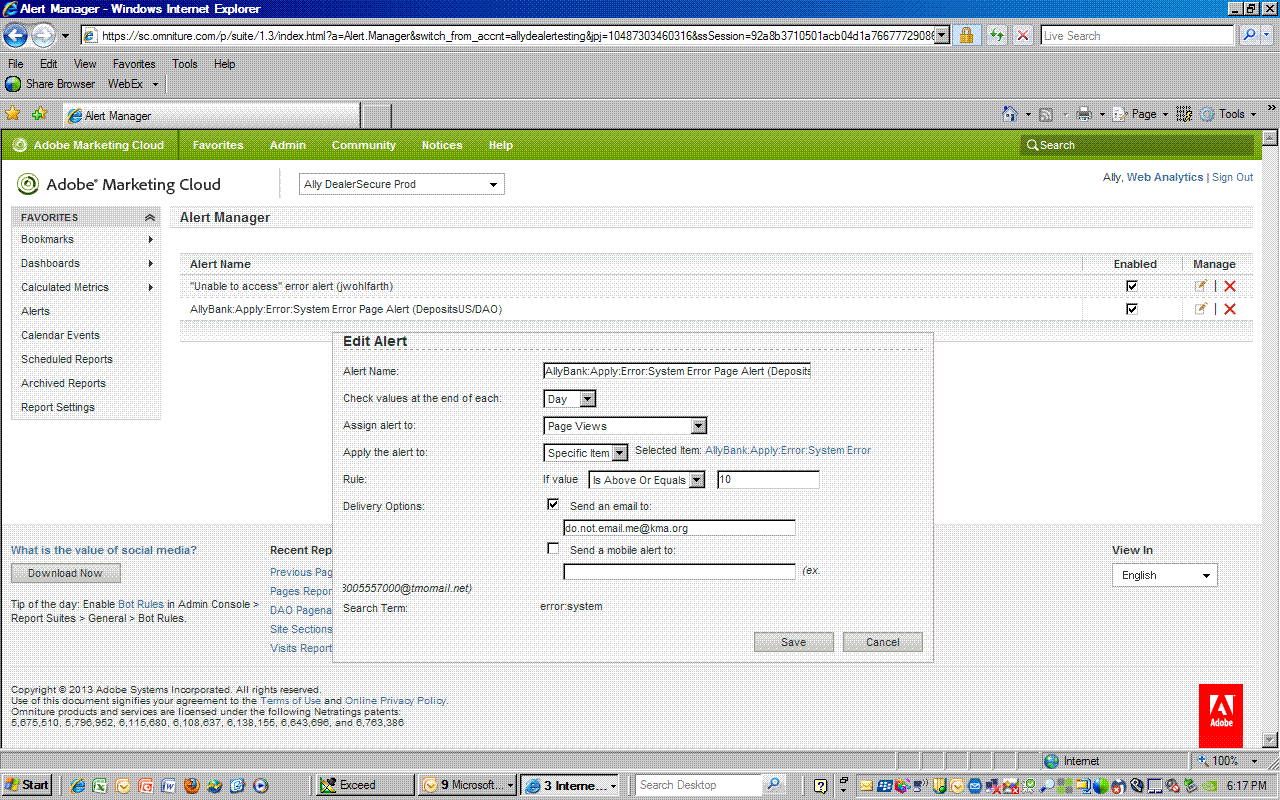Open the View menu
The width and height of the screenshot is (1280, 800).
[x=86, y=64]
